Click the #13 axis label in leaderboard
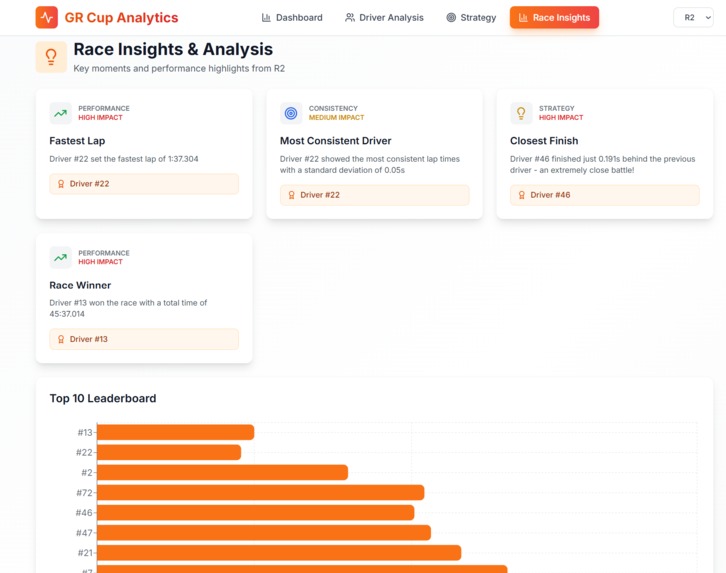Viewport: 726px width, 573px height. [85, 432]
